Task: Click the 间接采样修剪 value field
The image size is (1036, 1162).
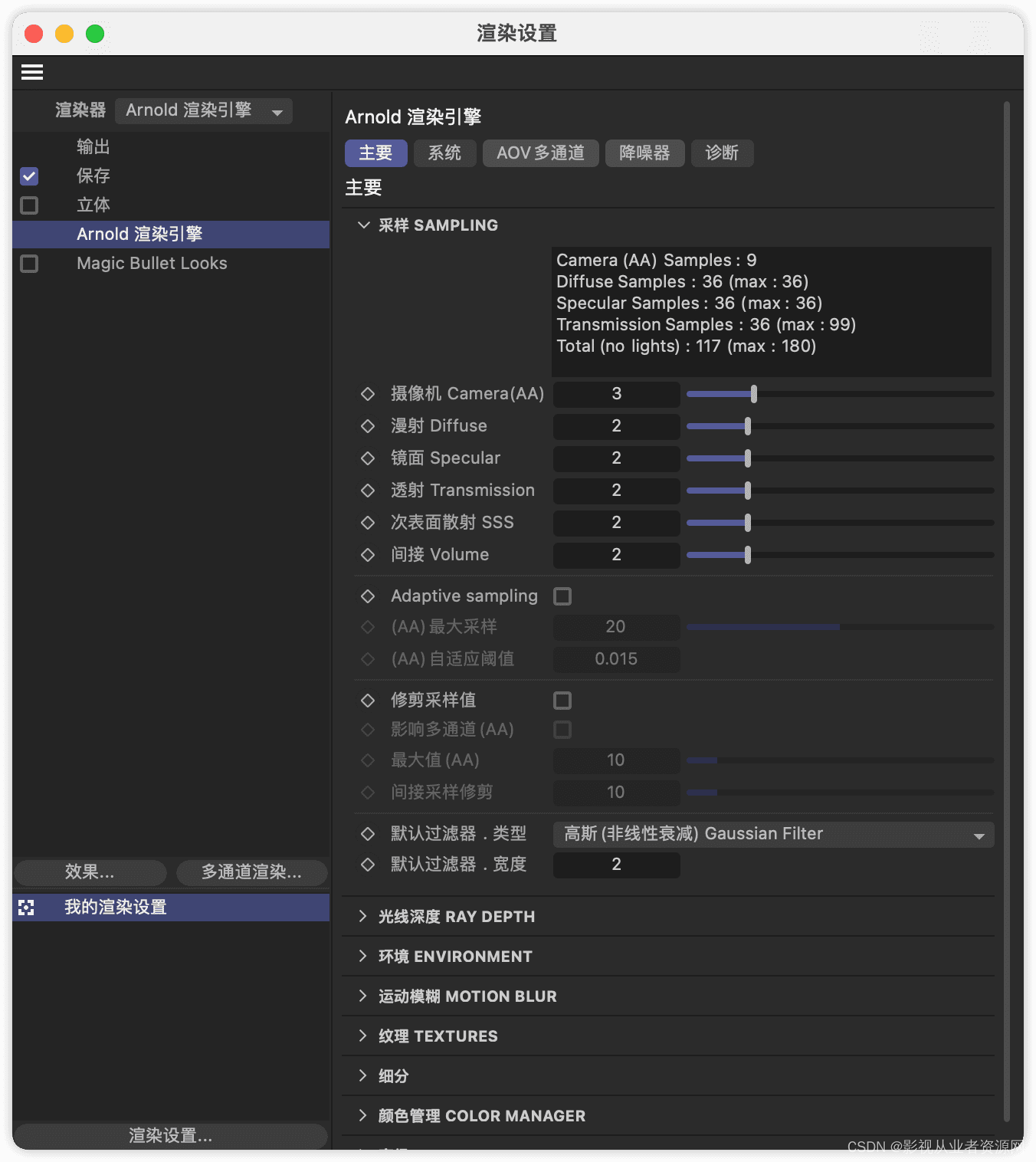Action: (x=616, y=793)
